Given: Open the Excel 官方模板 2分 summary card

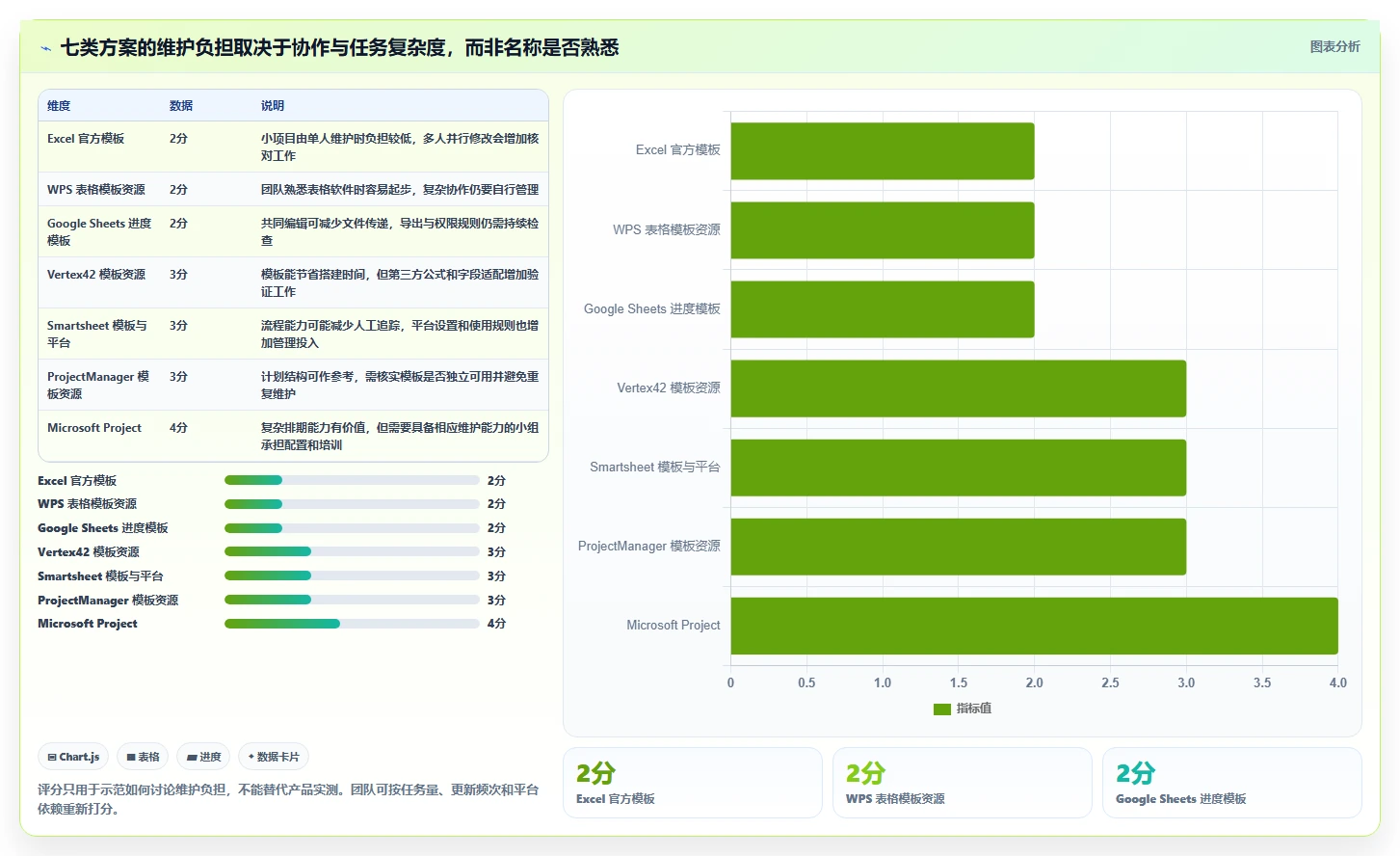Looking at the screenshot, I should 693,783.
